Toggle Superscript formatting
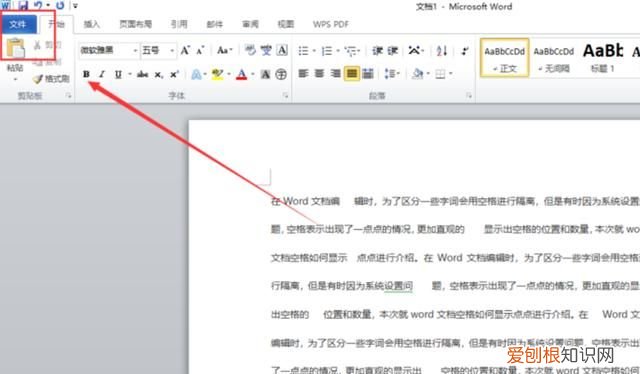This screenshot has width=640, height=374. 175,74
